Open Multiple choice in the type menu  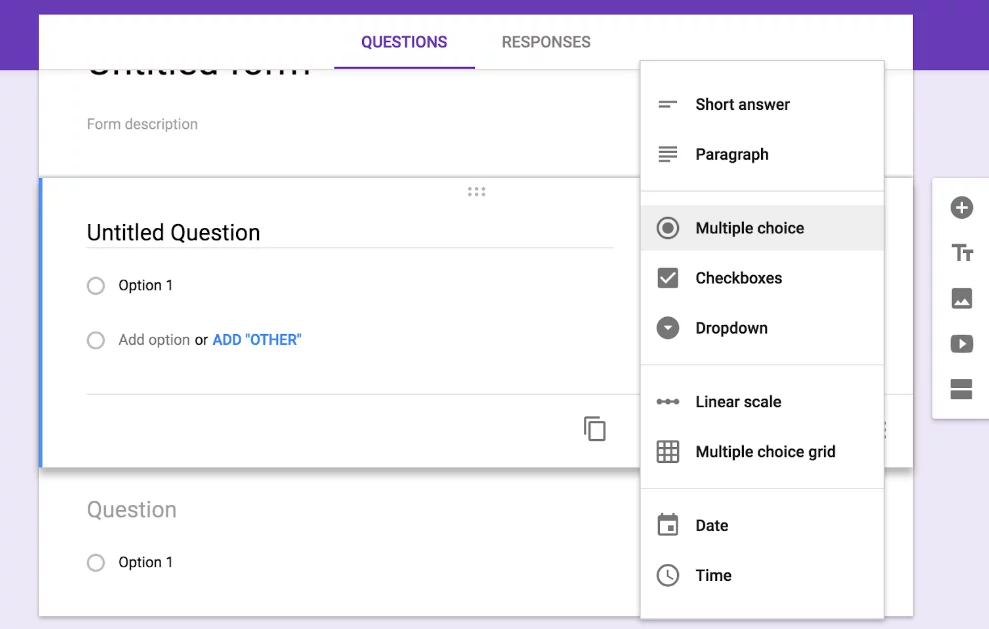(x=749, y=228)
